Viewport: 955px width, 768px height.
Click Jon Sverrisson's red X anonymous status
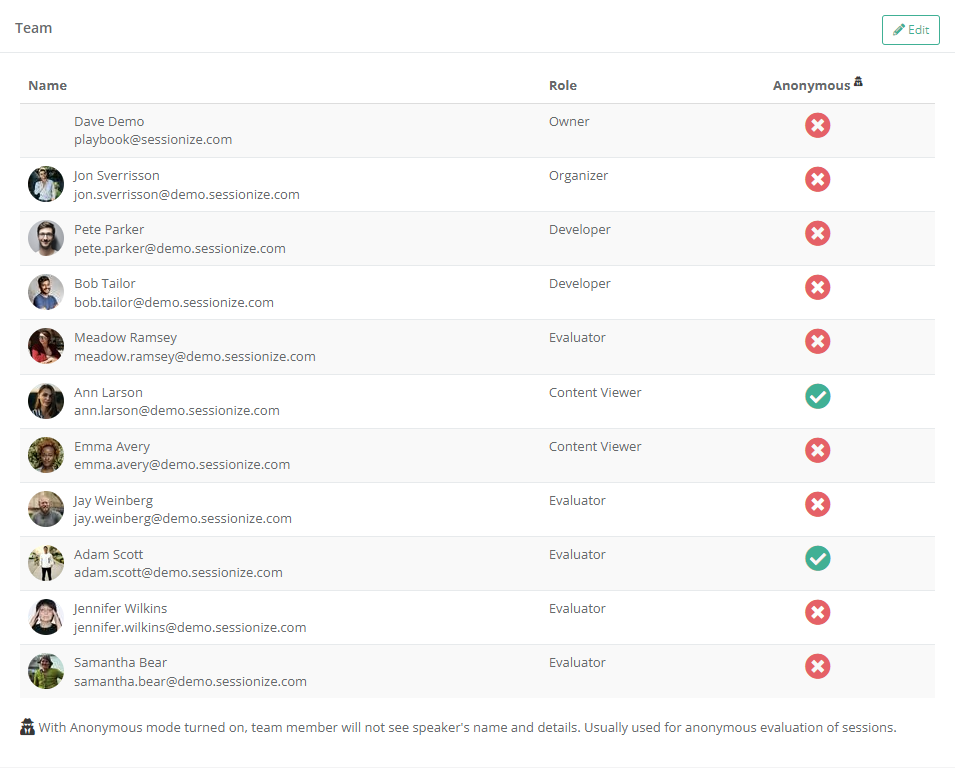(817, 180)
